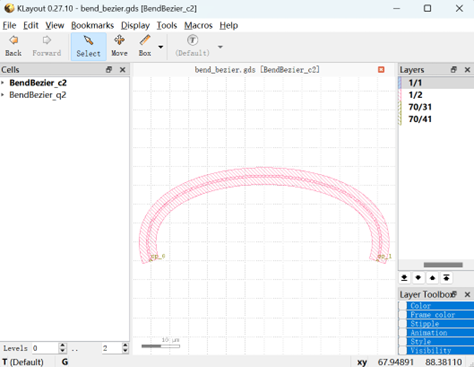Expand the Visibility section
474x367 pixels.
click(x=440, y=350)
